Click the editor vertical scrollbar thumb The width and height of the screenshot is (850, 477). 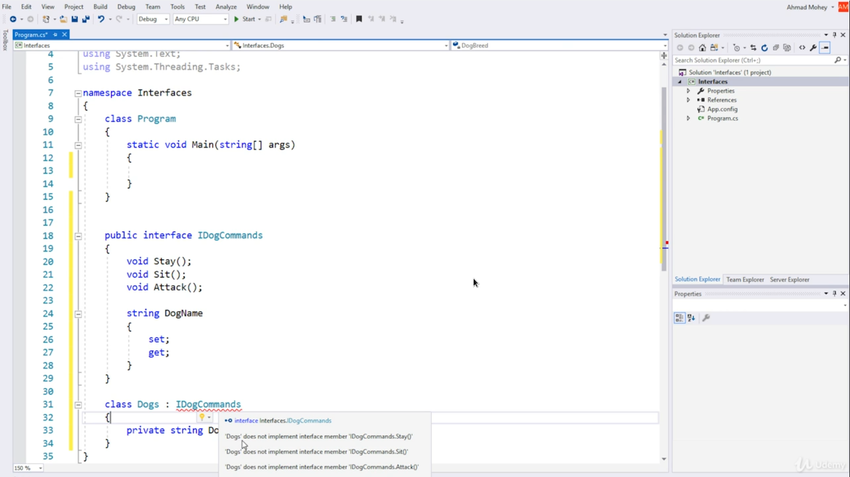[664, 179]
